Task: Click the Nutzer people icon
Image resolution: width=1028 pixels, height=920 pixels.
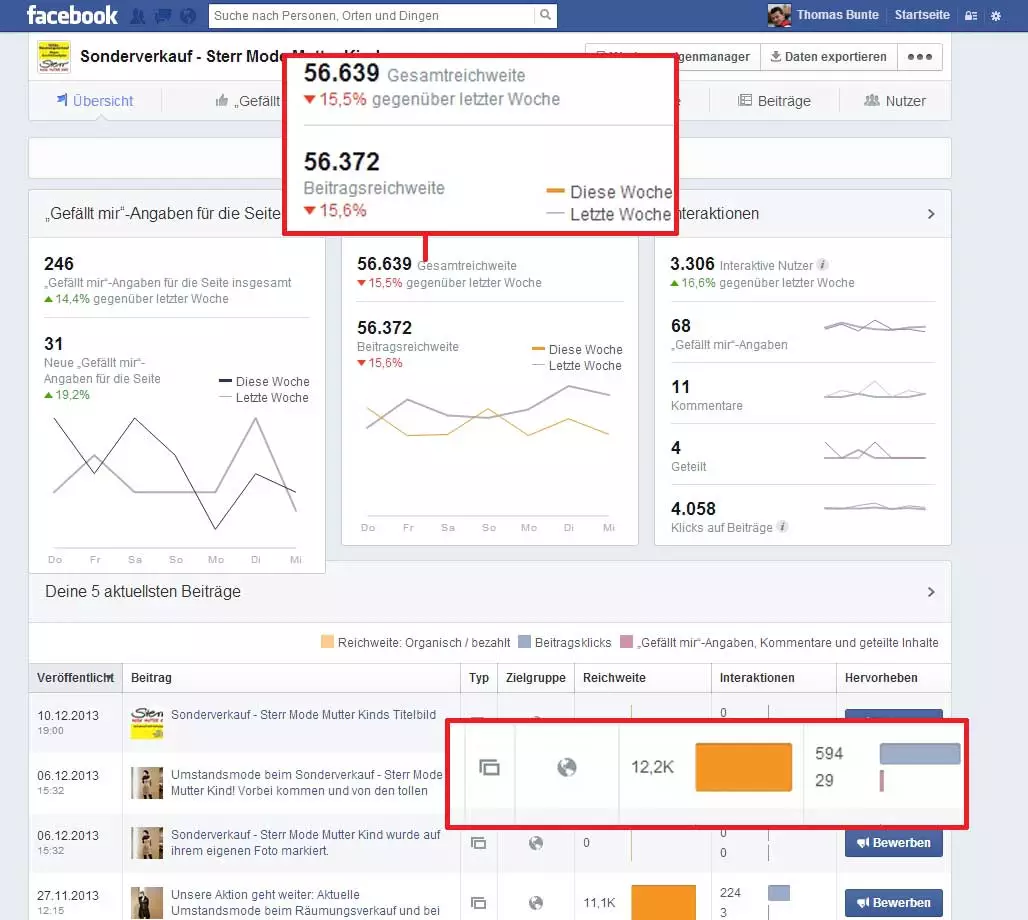Action: [871, 100]
